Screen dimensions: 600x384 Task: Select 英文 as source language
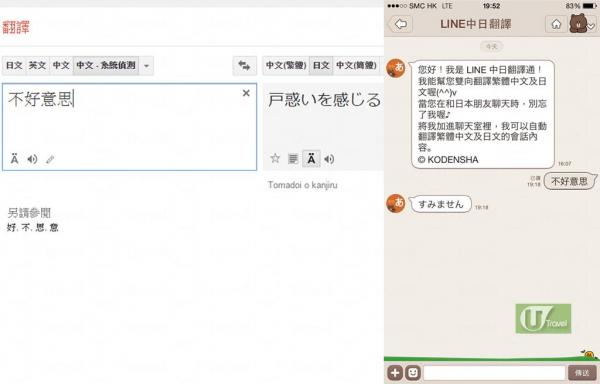(37, 65)
